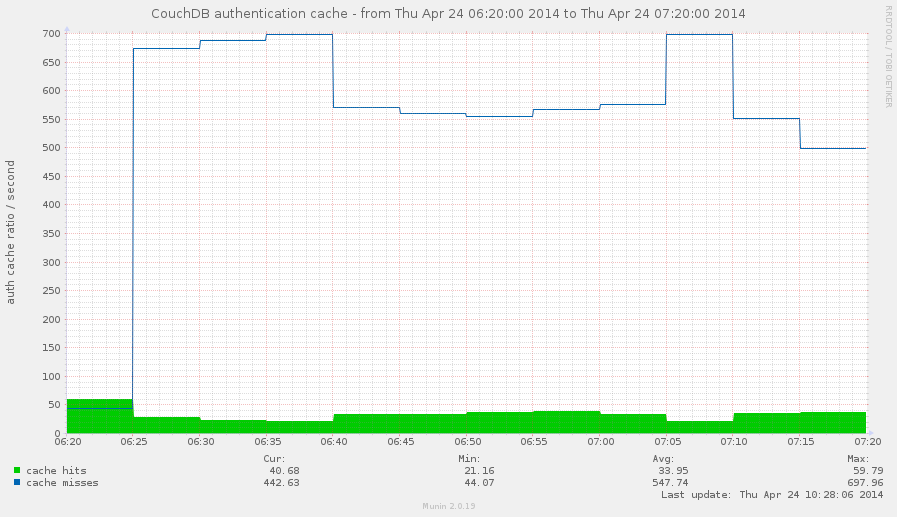
Task: Click the 'Last update' timestamp text
Action: (x=772, y=495)
